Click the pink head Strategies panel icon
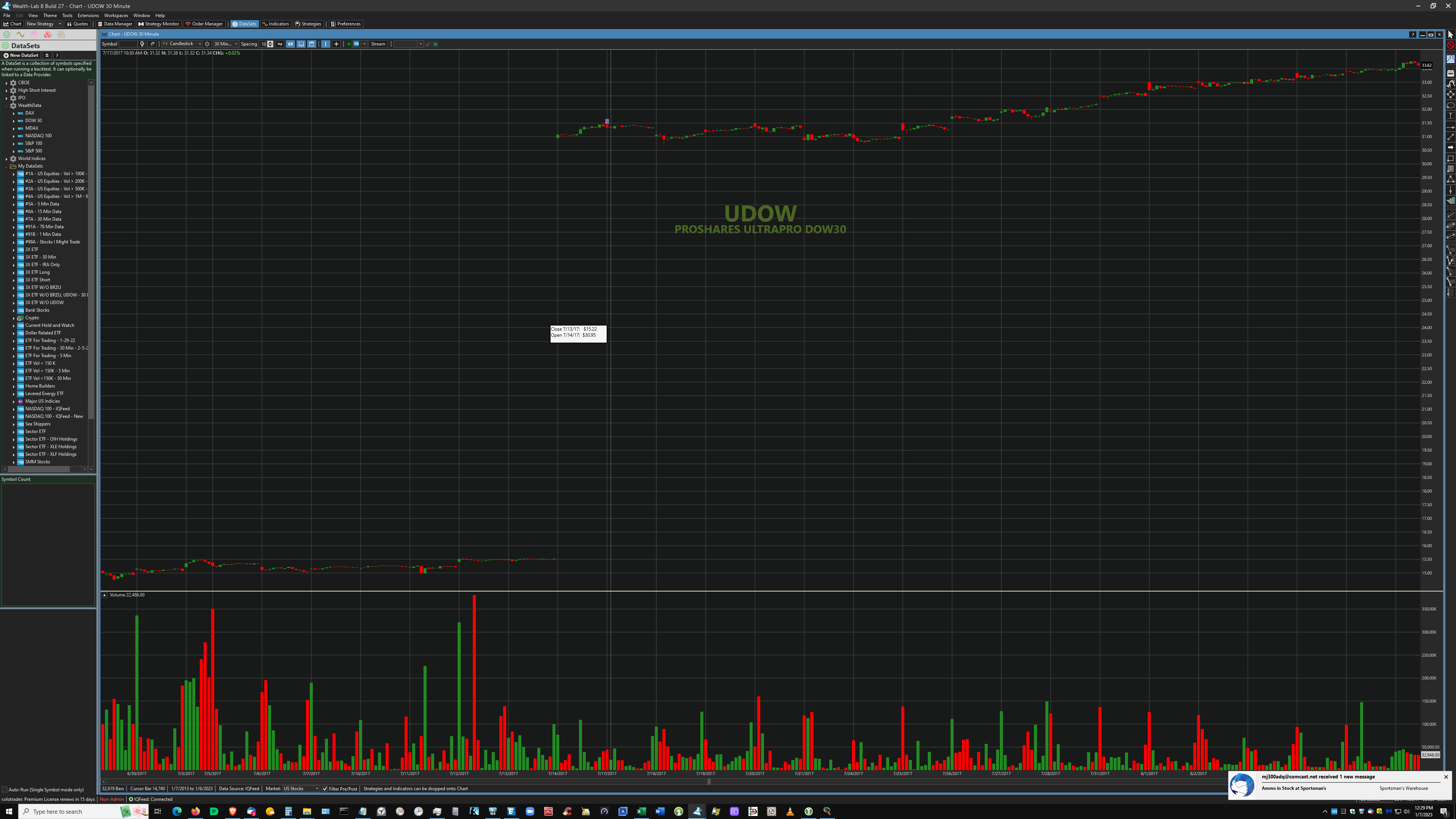 [x=34, y=35]
